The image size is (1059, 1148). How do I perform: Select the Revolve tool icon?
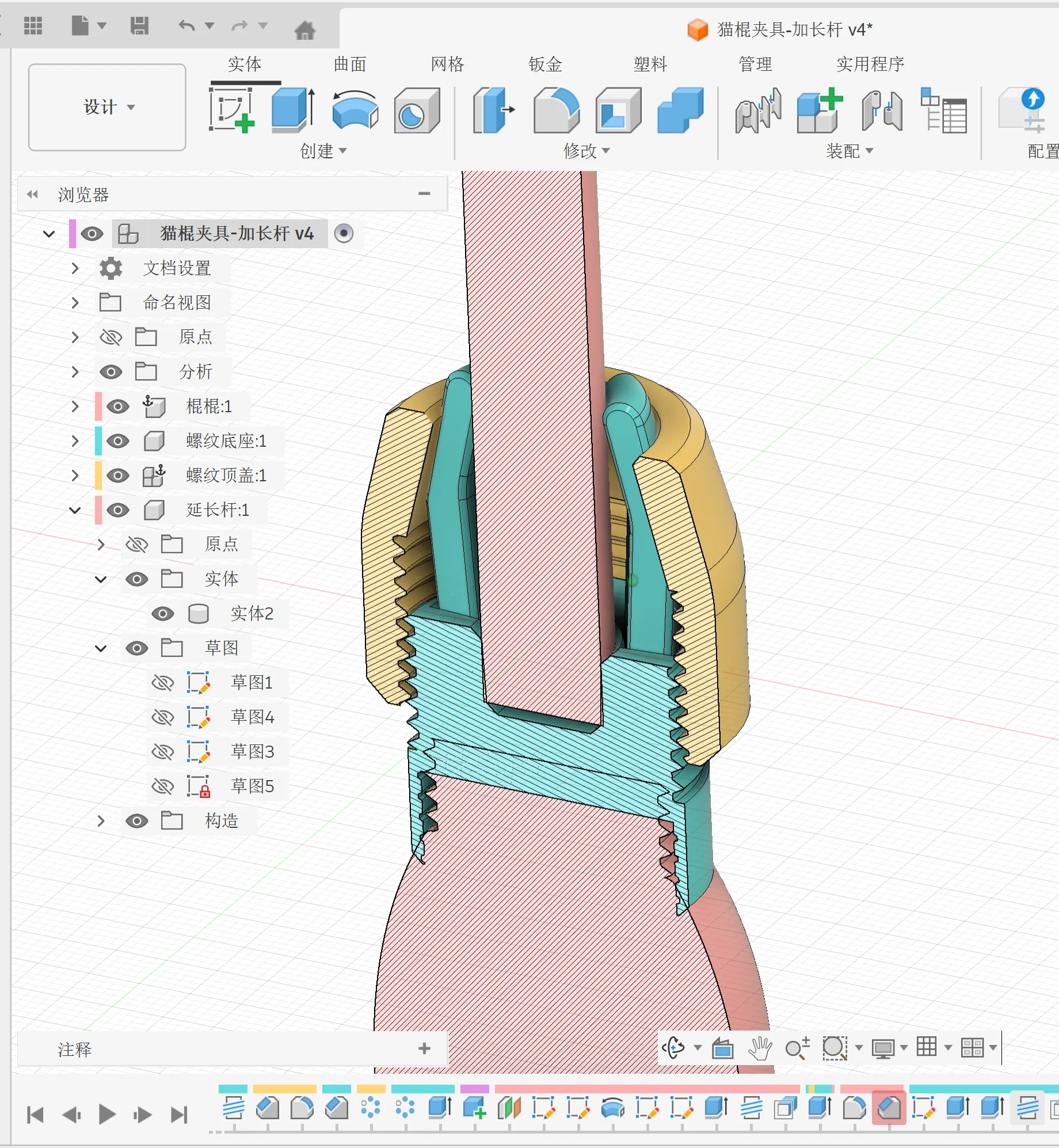(x=355, y=109)
